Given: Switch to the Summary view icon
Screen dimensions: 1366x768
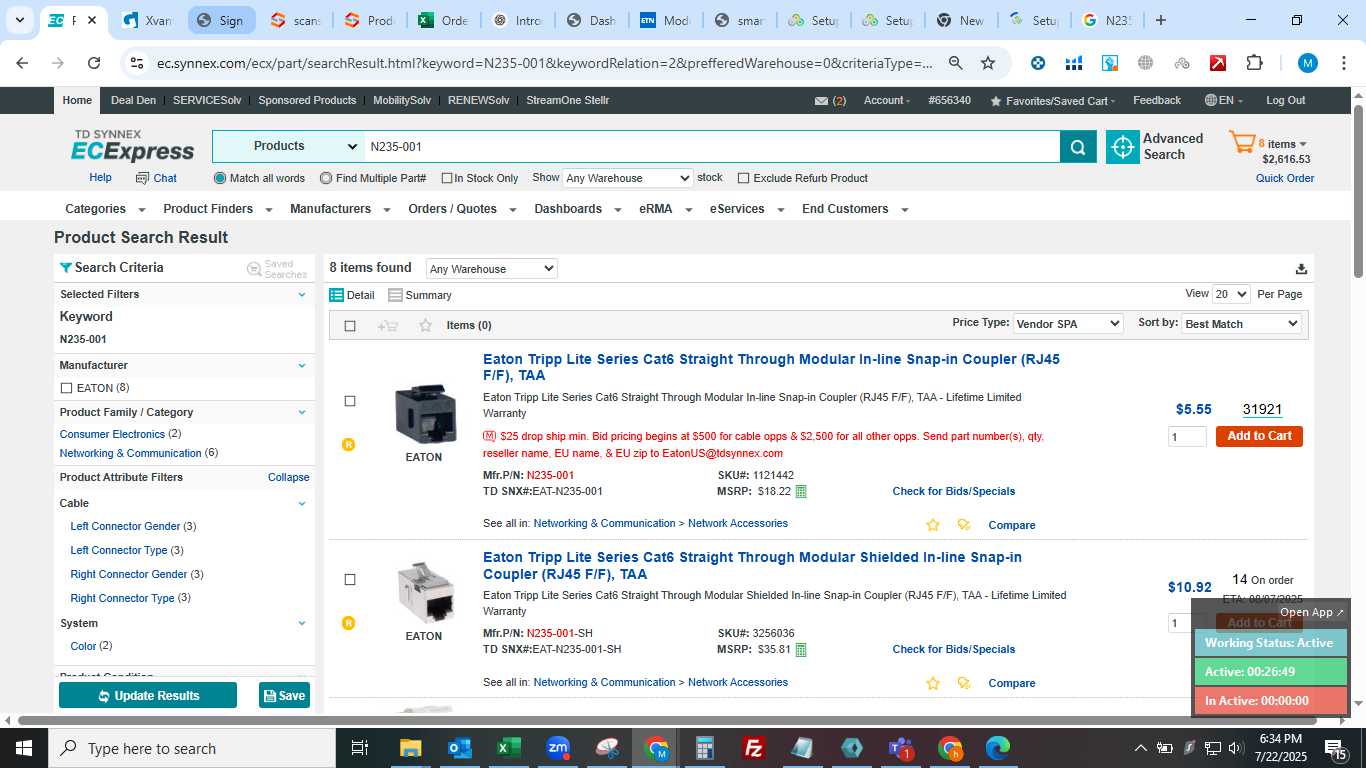Looking at the screenshot, I should click(x=395, y=295).
